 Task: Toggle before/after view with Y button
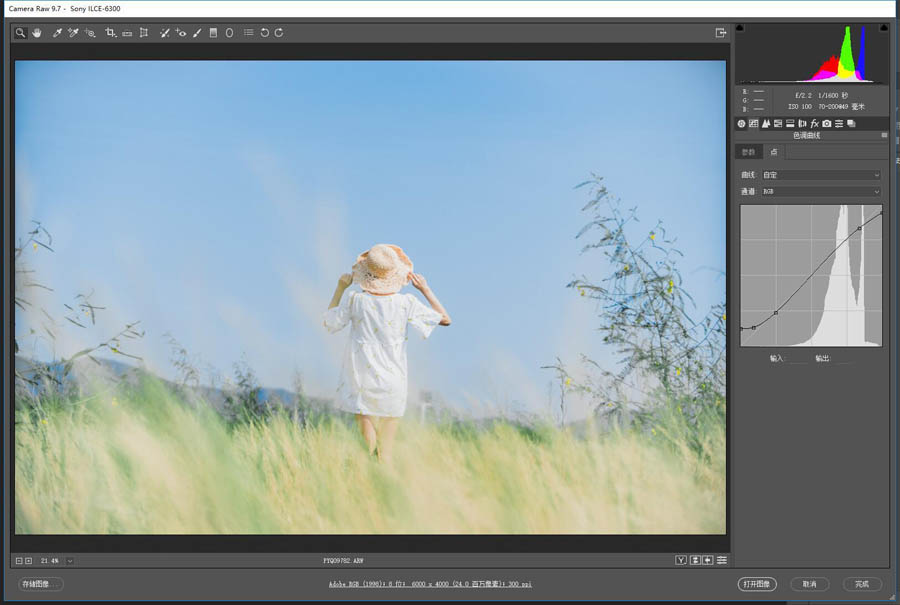[x=681, y=560]
